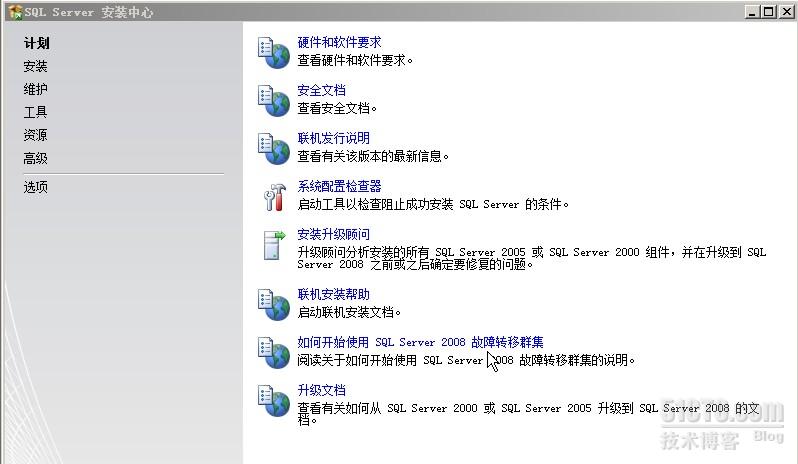798x464 pixels.
Task: Click description text 启动联机安装文档。
Action: 349,312
